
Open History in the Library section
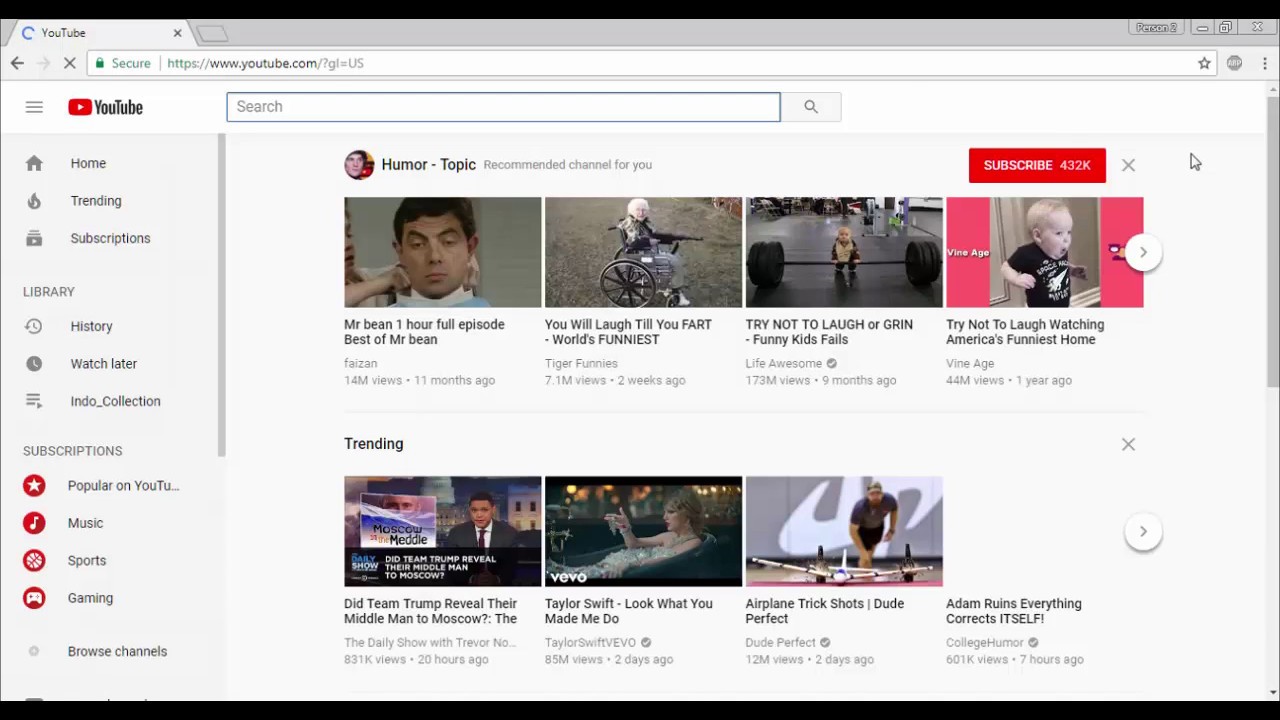click(x=110, y=326)
